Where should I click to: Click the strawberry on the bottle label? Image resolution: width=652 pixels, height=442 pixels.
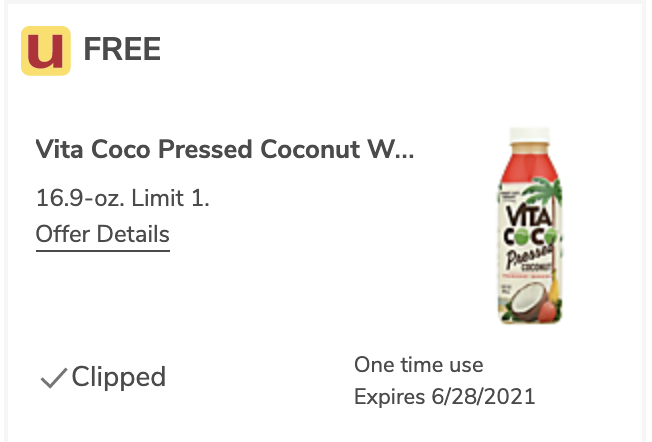pyautogui.click(x=548, y=312)
